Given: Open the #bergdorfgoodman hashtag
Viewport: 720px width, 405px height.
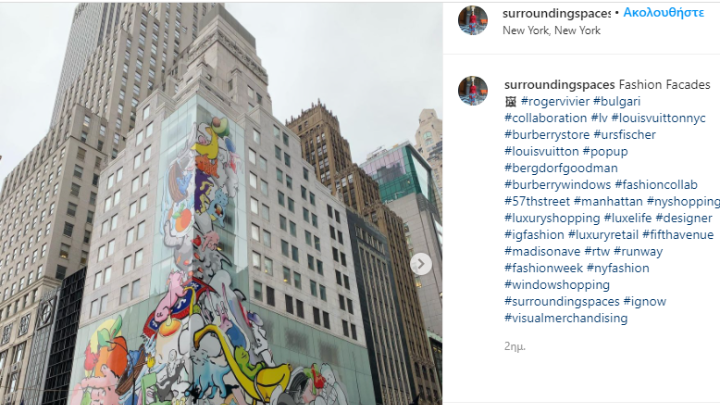Looking at the screenshot, I should coord(561,168).
